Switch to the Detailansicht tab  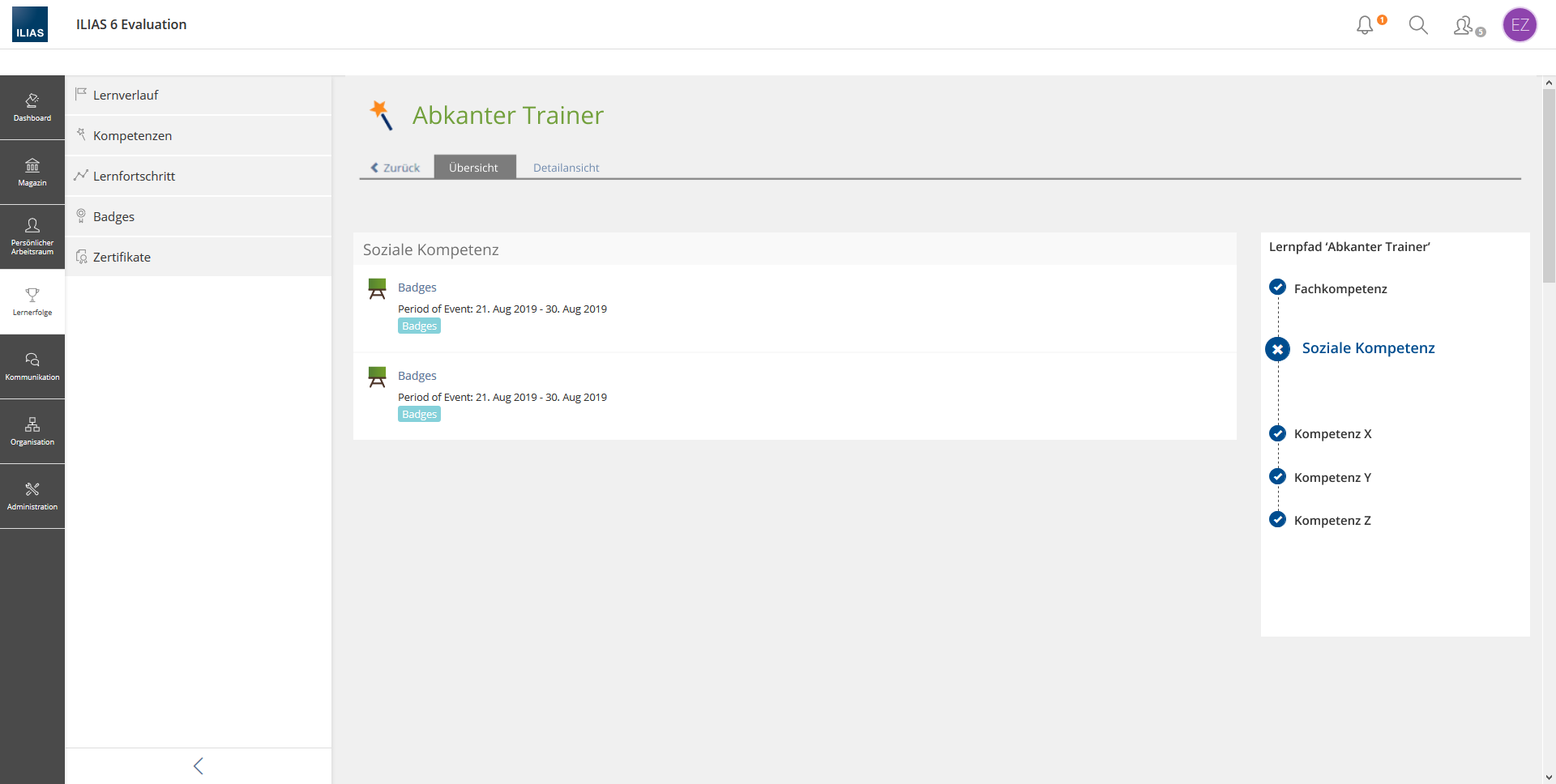[x=566, y=168]
